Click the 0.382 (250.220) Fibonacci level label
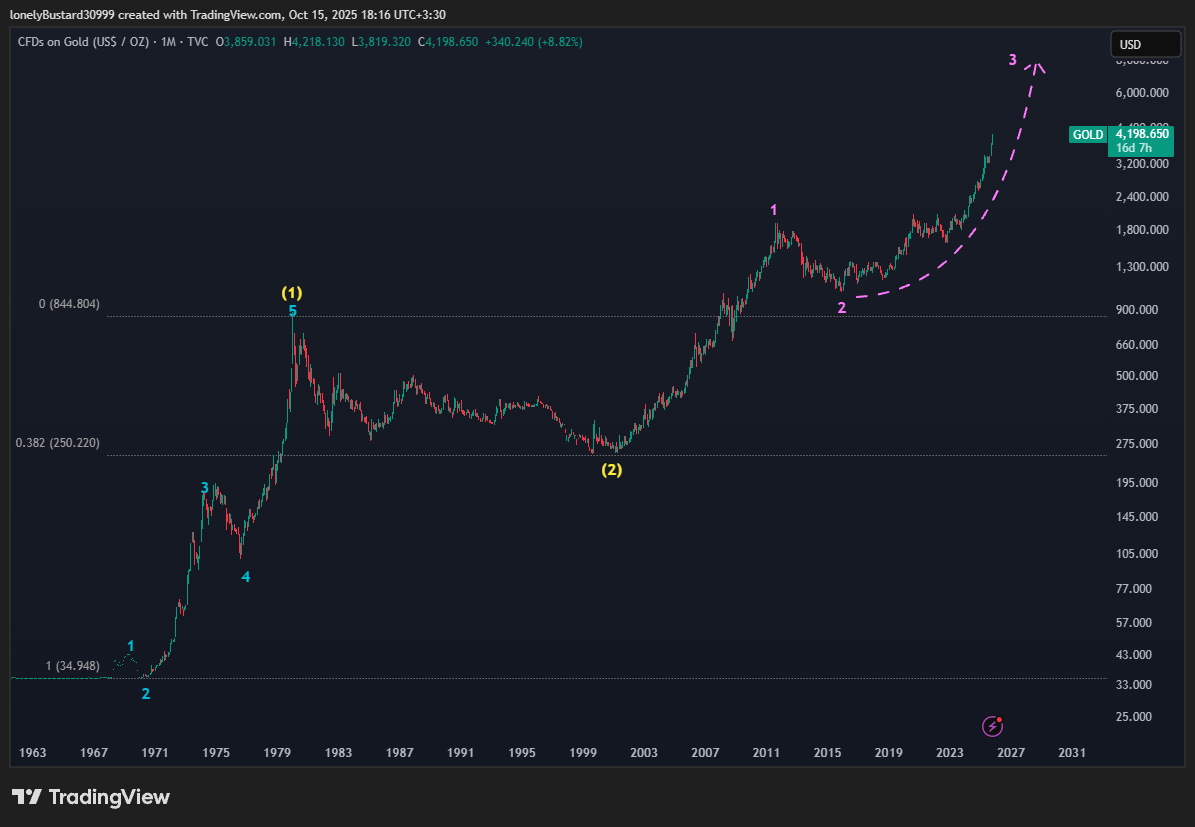The width and height of the screenshot is (1195, 827). click(57, 443)
